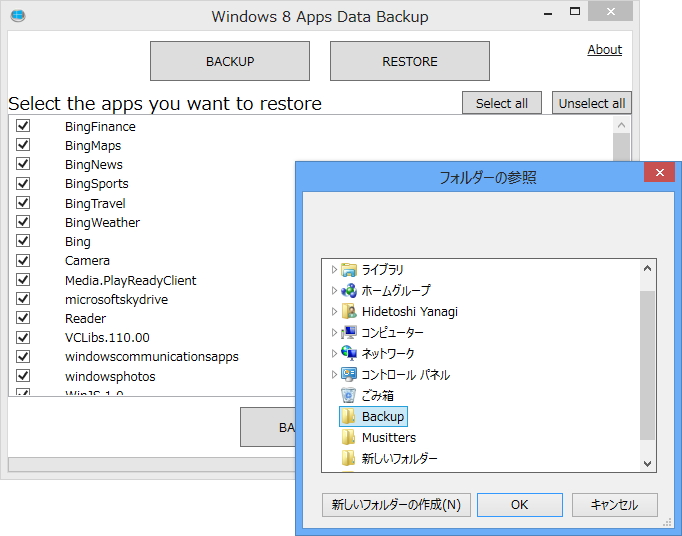Expand the ライブラリ tree node
The width and height of the screenshot is (682, 536).
point(334,270)
